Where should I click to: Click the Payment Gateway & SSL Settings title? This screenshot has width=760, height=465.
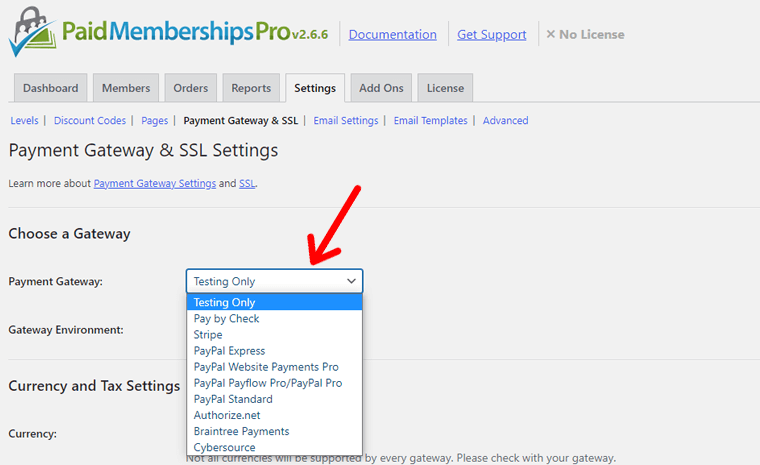pos(143,150)
